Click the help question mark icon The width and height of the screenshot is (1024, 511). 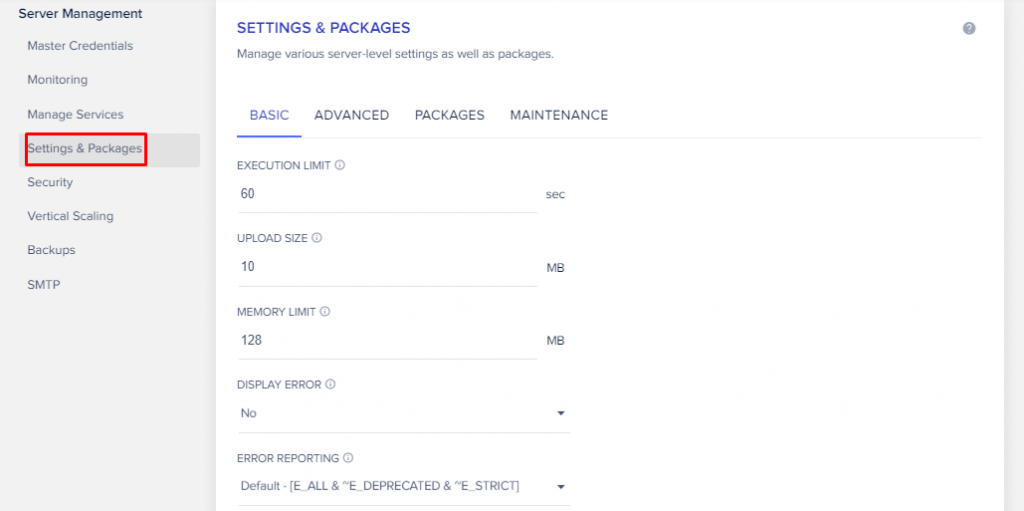tap(969, 28)
